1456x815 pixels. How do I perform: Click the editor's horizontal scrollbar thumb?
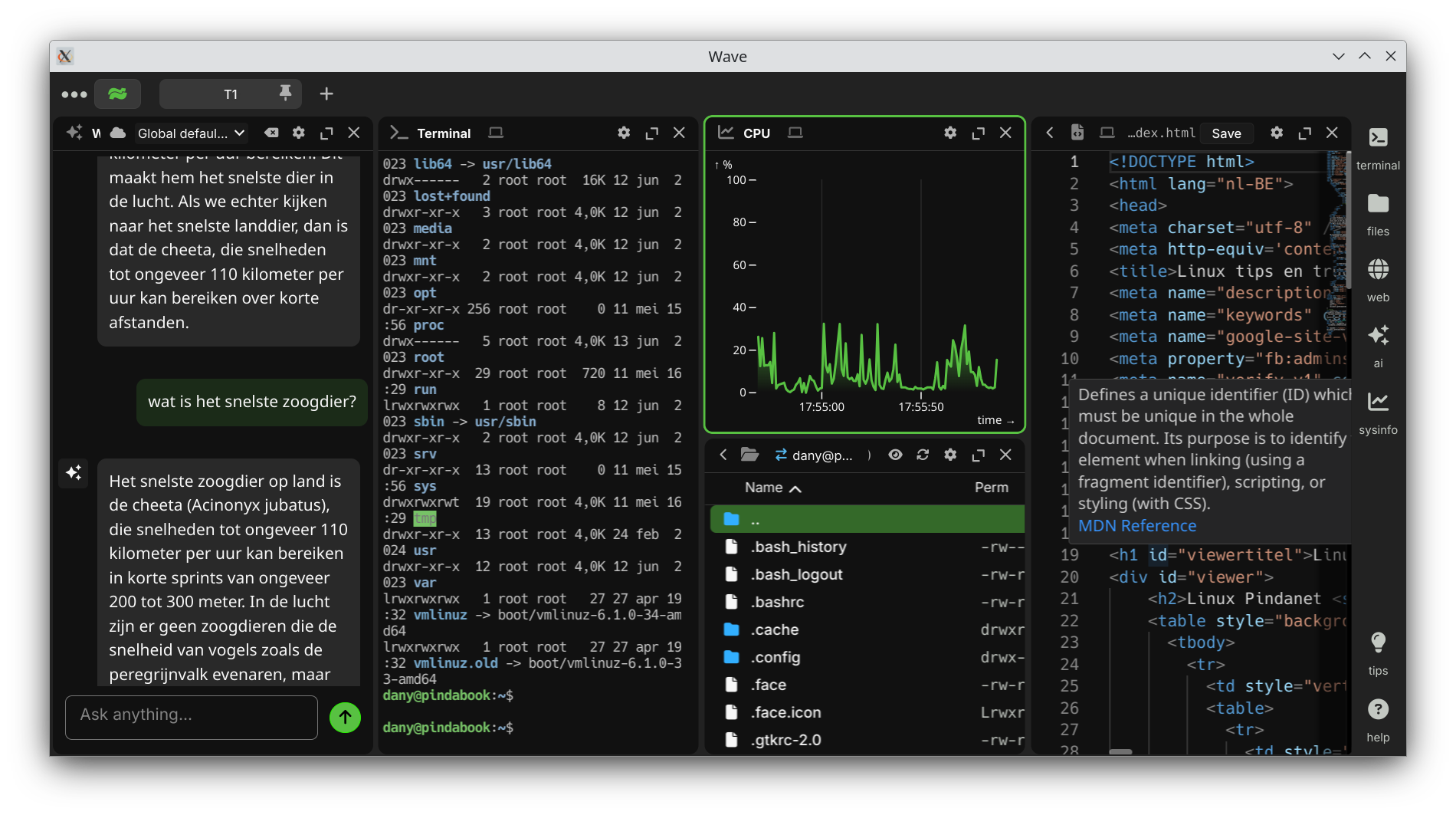coord(1120,751)
